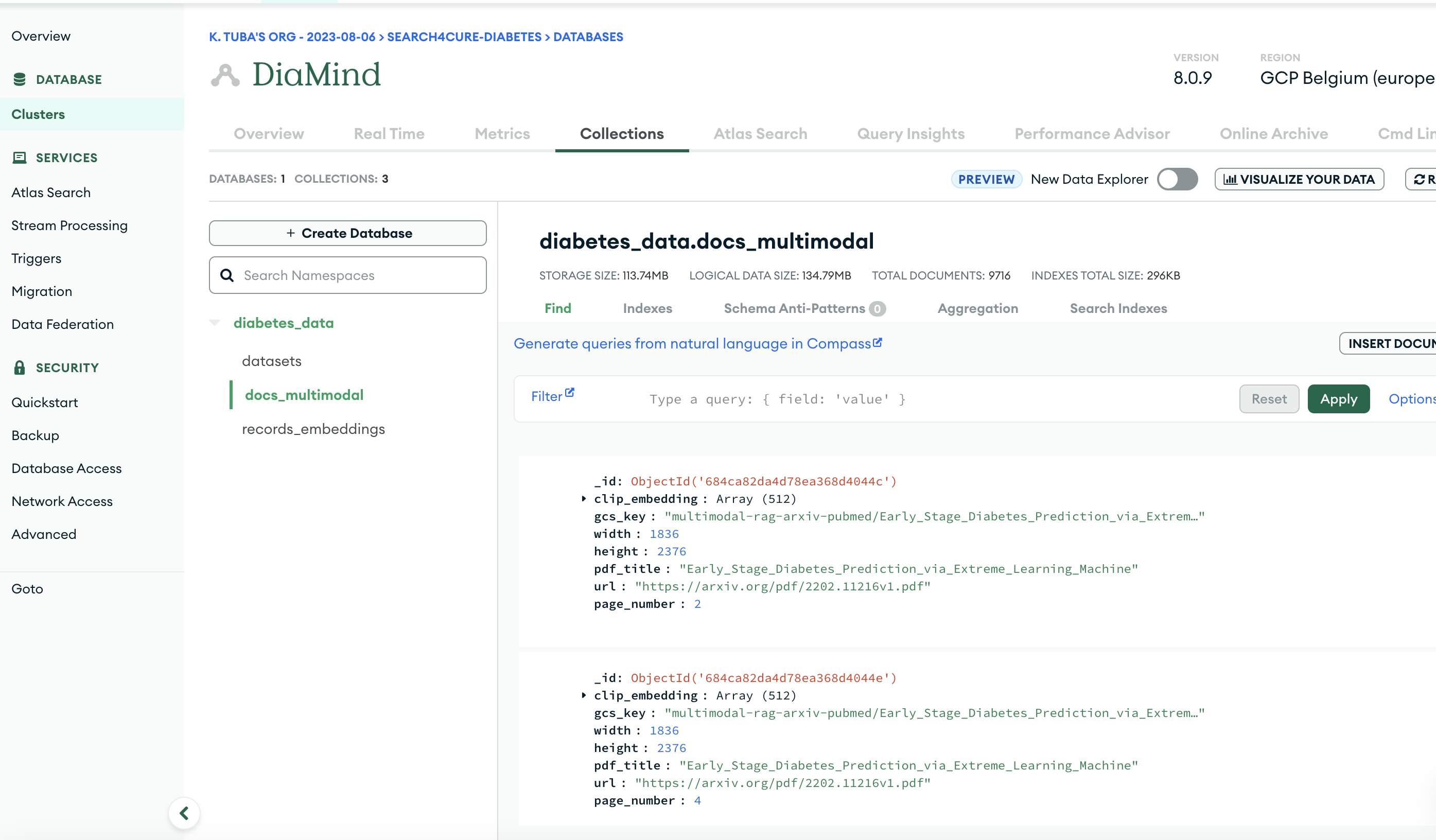
Task: Click the Database stack icon in sidebar
Action: (20, 79)
